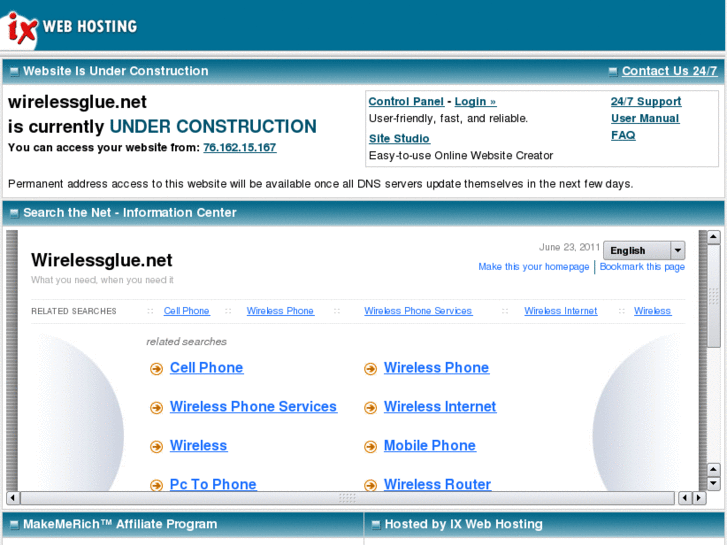Click small icon next to Contact Us 24/7

click(612, 71)
